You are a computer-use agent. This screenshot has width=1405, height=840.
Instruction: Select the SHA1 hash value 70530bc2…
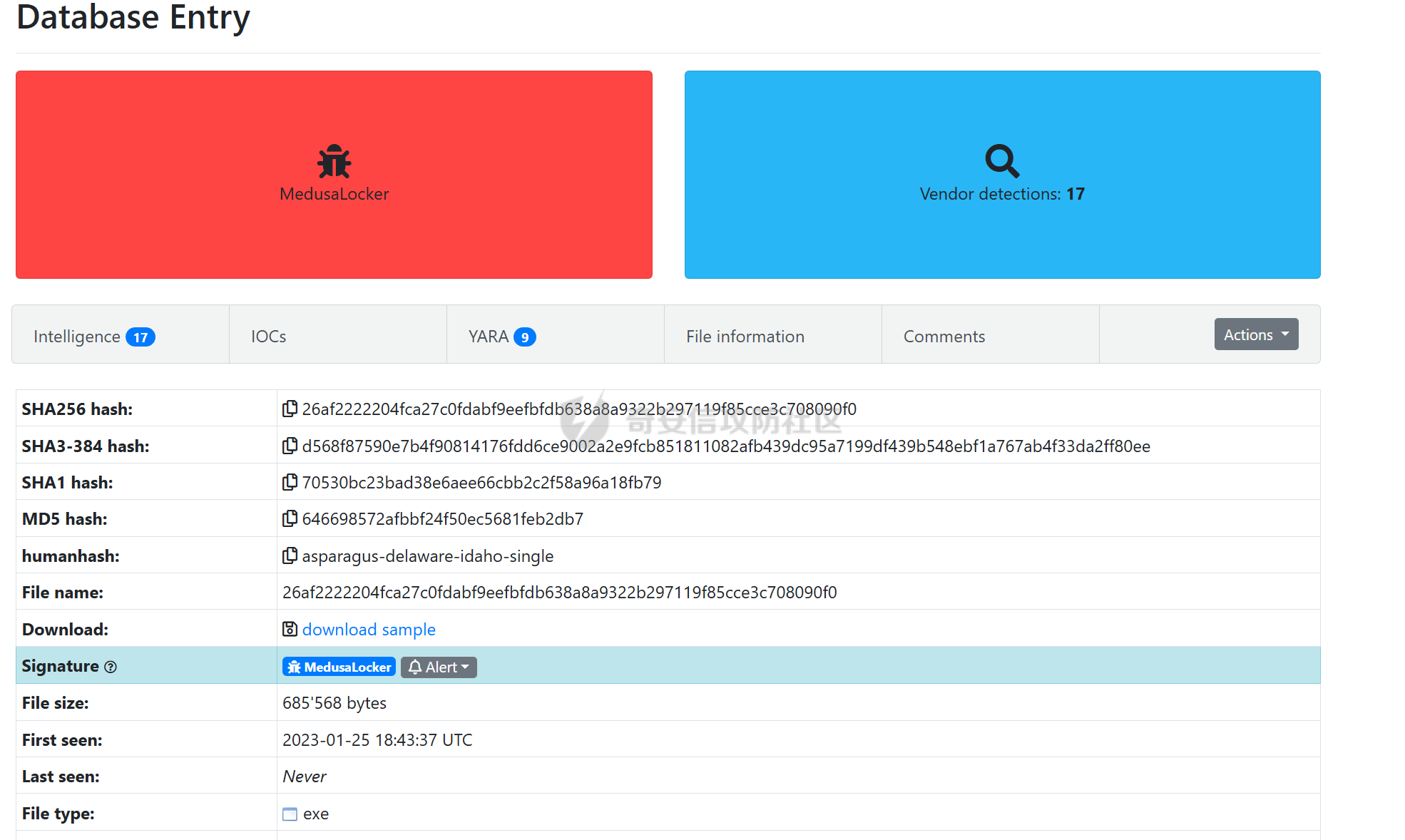click(481, 483)
